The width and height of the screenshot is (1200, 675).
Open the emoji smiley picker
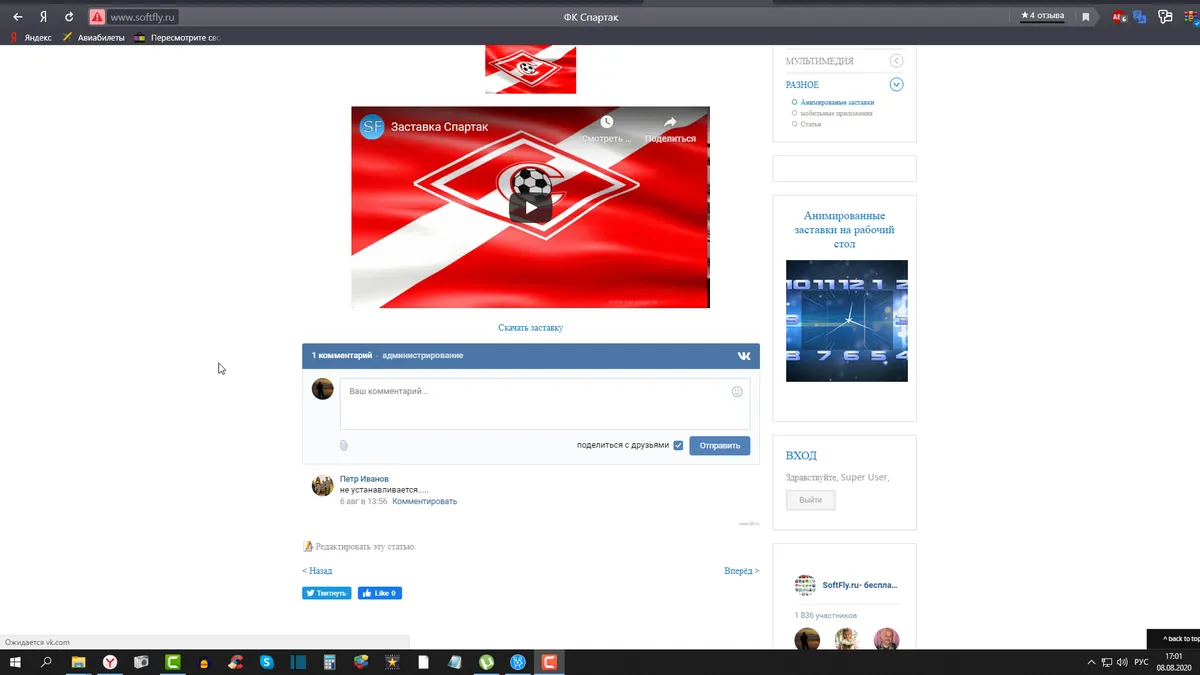pos(737,392)
